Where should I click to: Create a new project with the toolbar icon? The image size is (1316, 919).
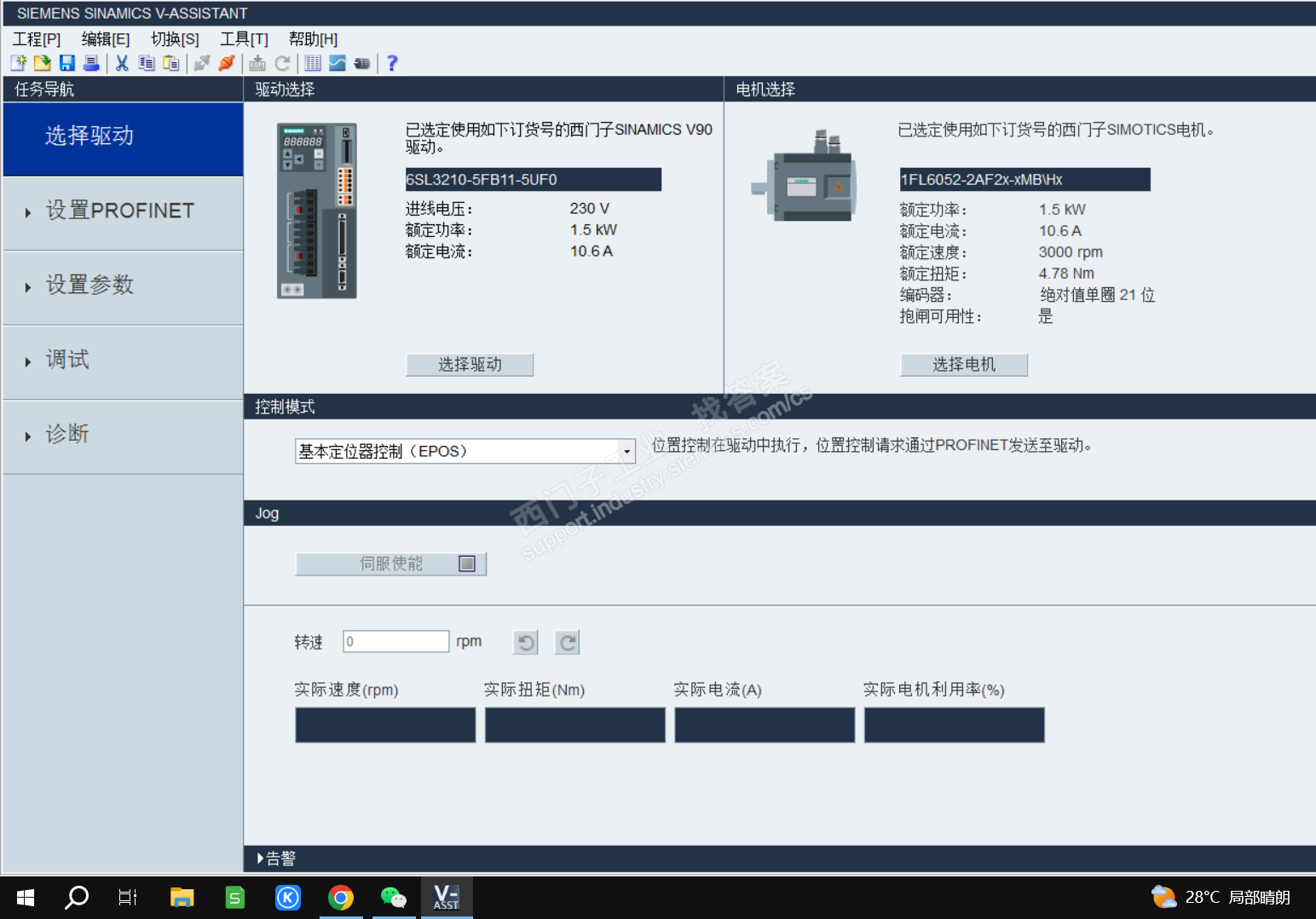click(x=19, y=63)
